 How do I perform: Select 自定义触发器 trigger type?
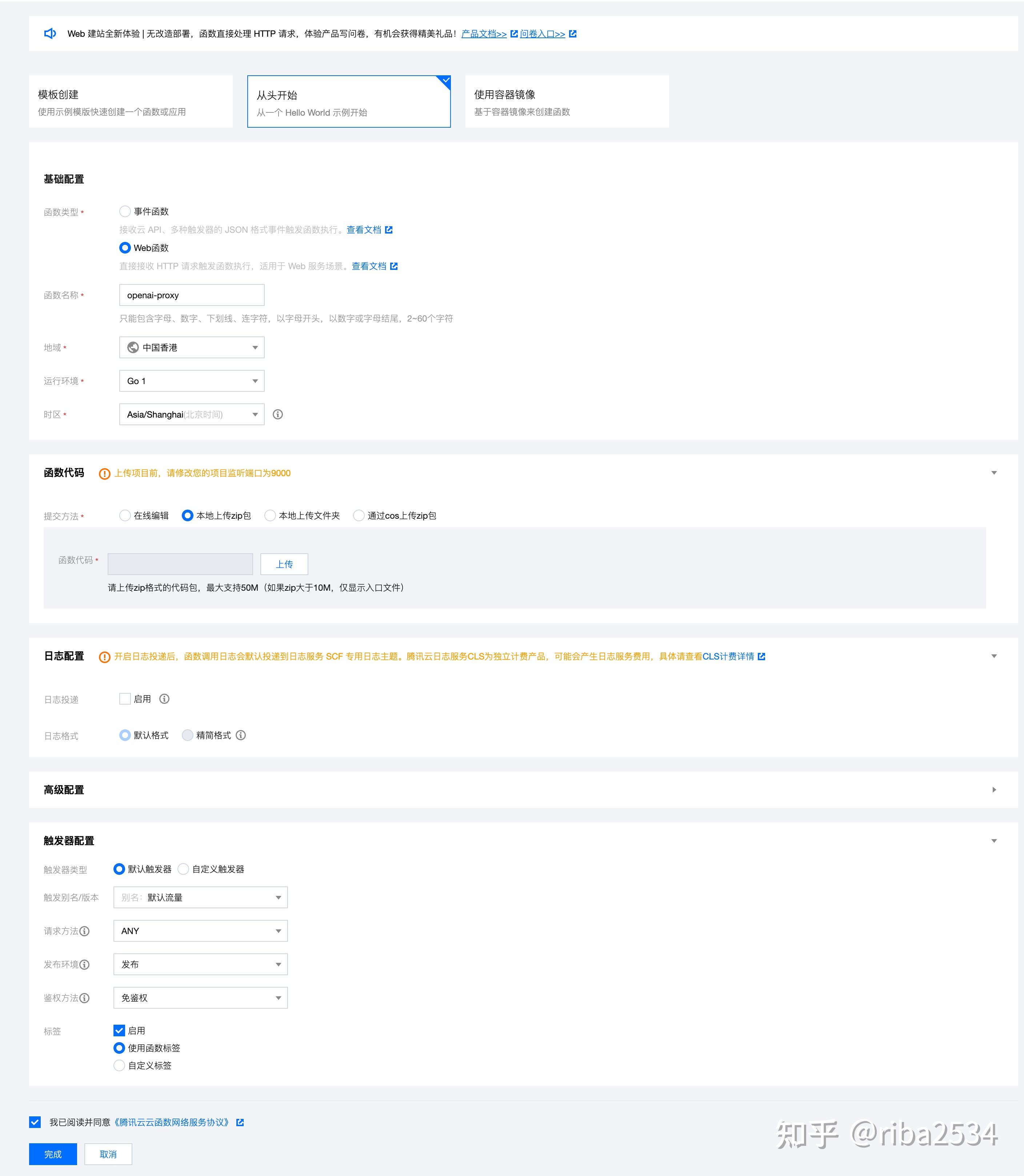(183, 869)
